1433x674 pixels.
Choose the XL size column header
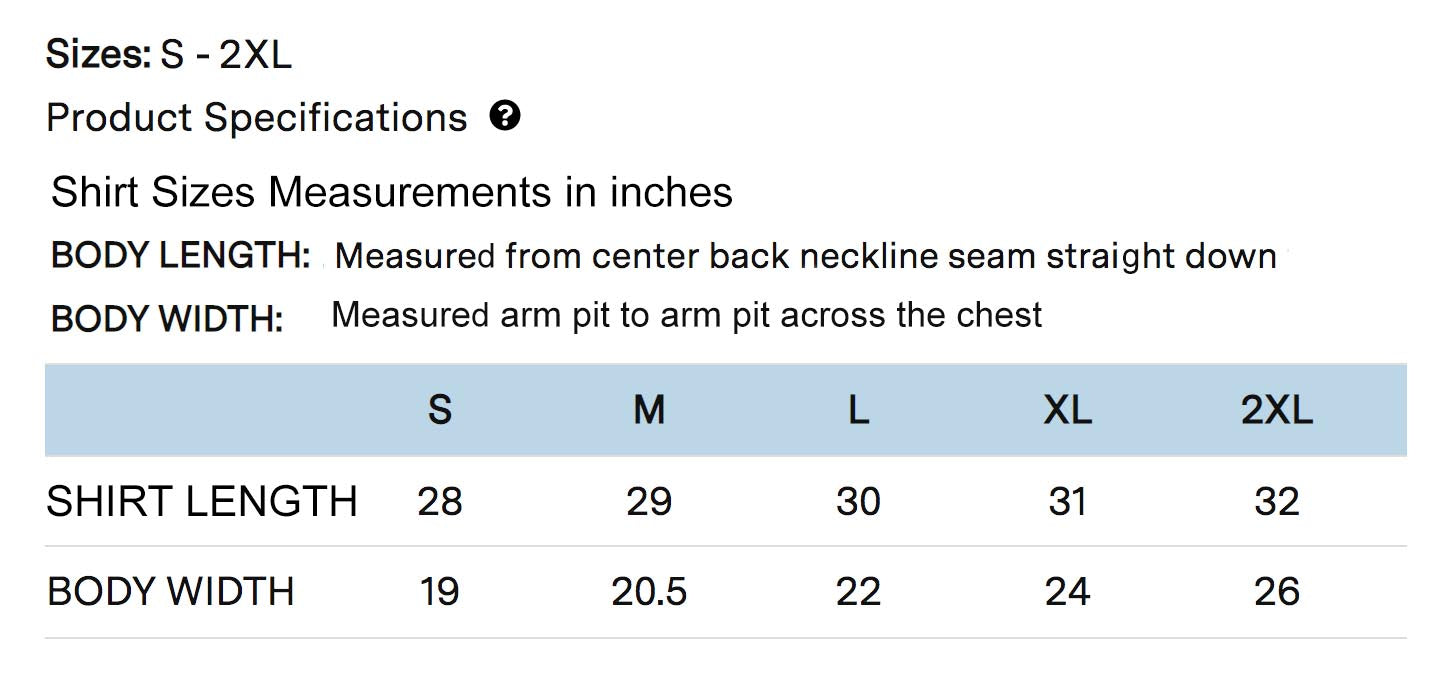coord(1067,410)
